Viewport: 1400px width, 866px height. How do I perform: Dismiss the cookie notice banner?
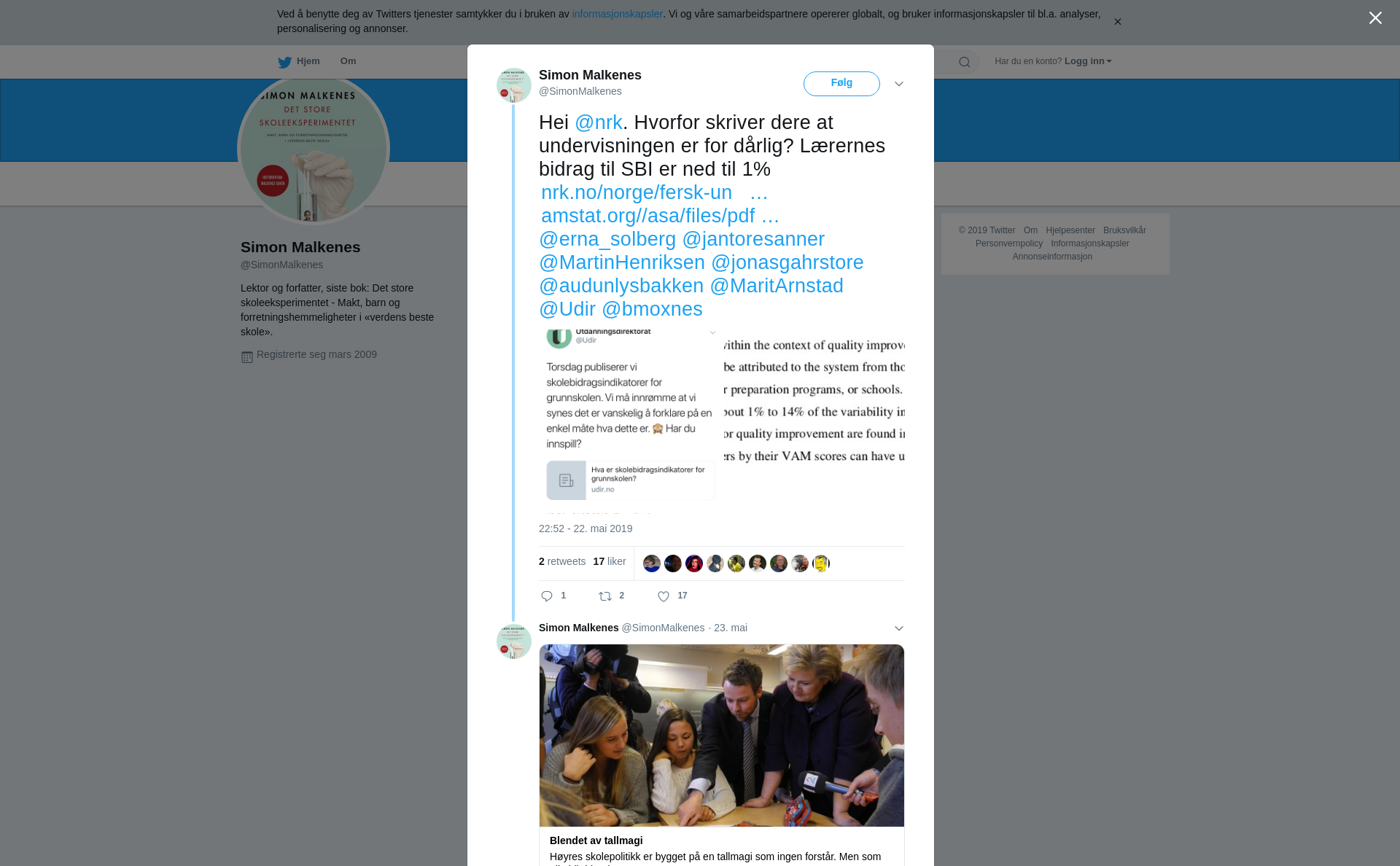click(1117, 22)
